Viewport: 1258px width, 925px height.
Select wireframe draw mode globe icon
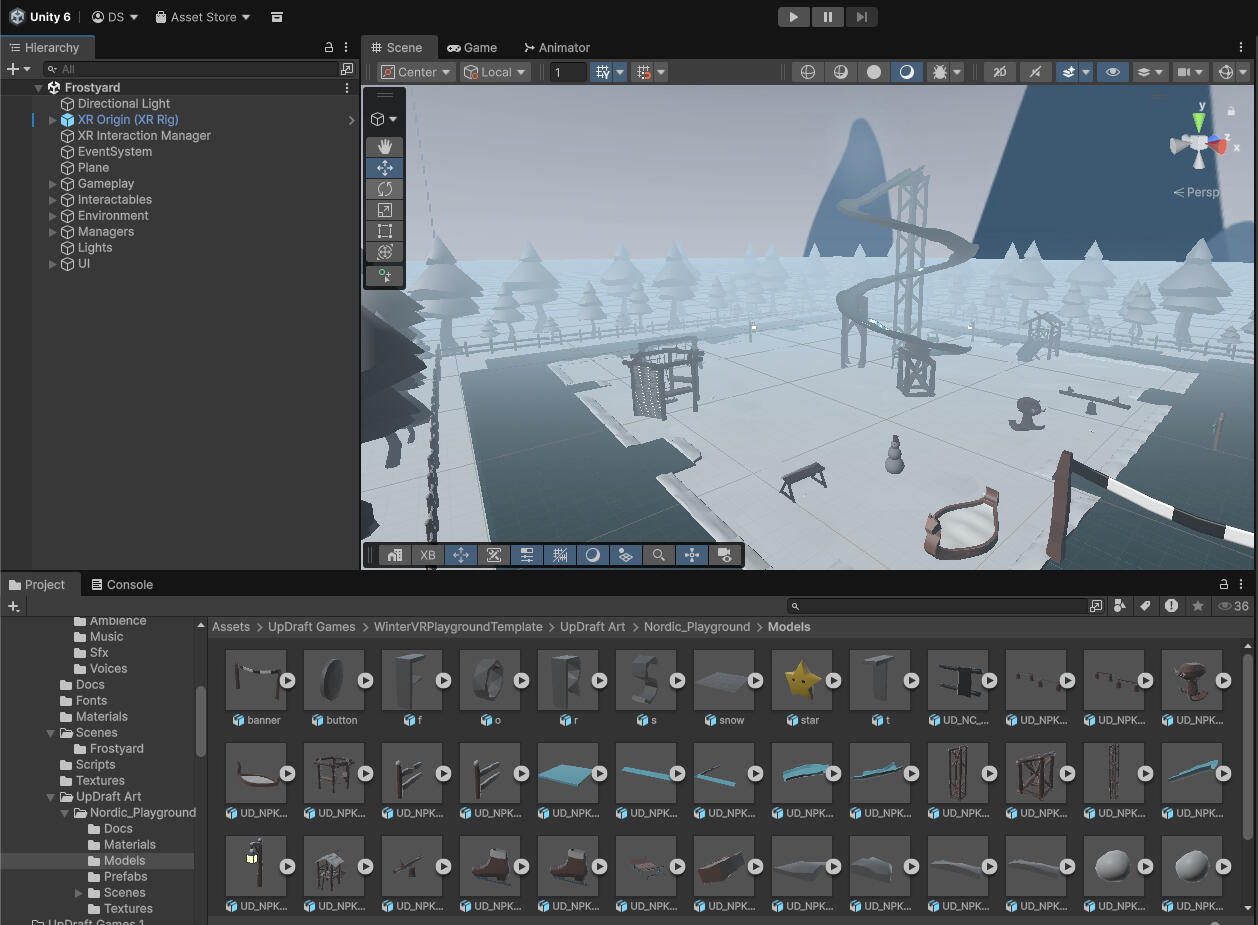[x=808, y=72]
